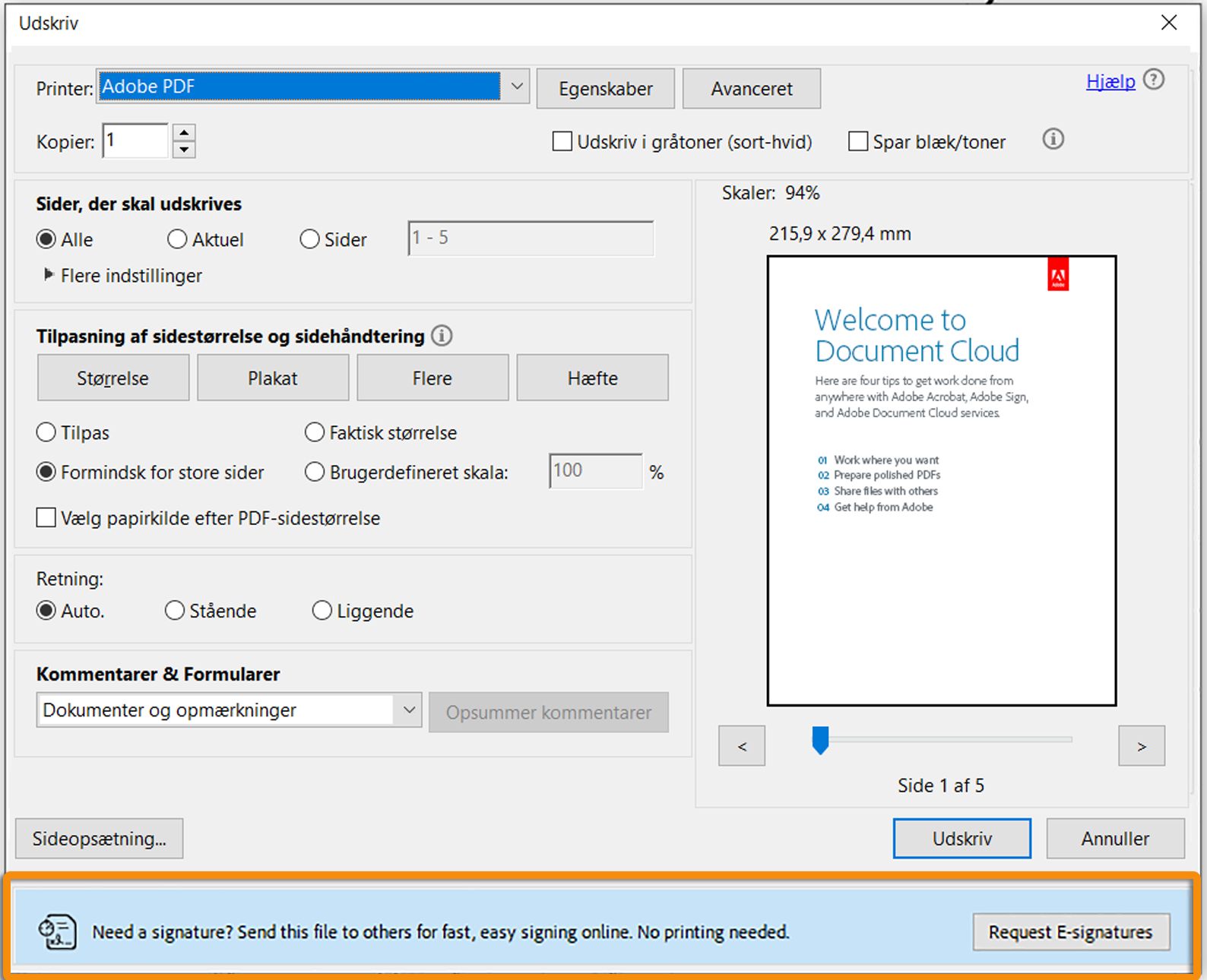Switch to the Plakat layout tab

[273, 378]
